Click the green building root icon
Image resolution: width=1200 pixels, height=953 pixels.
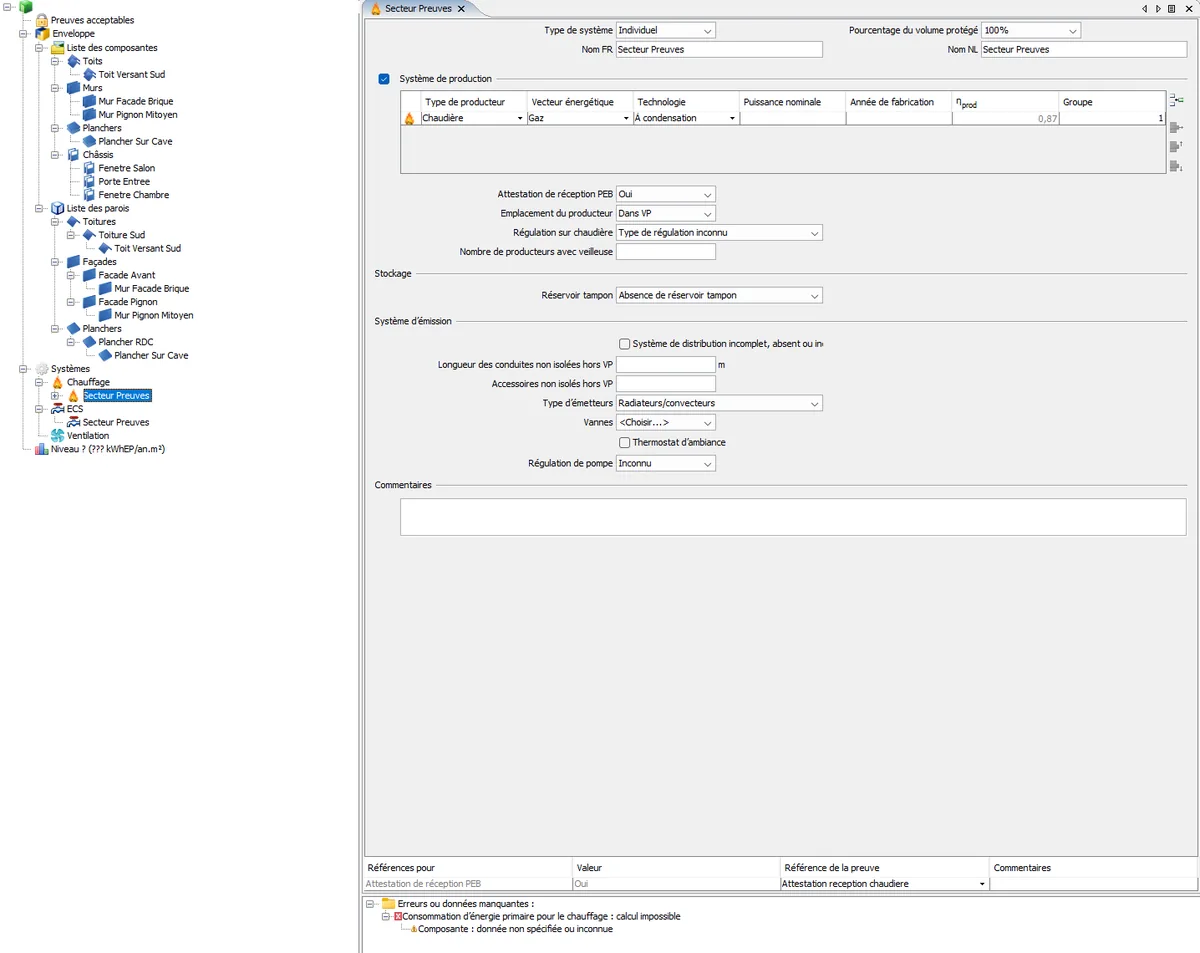(26, 7)
